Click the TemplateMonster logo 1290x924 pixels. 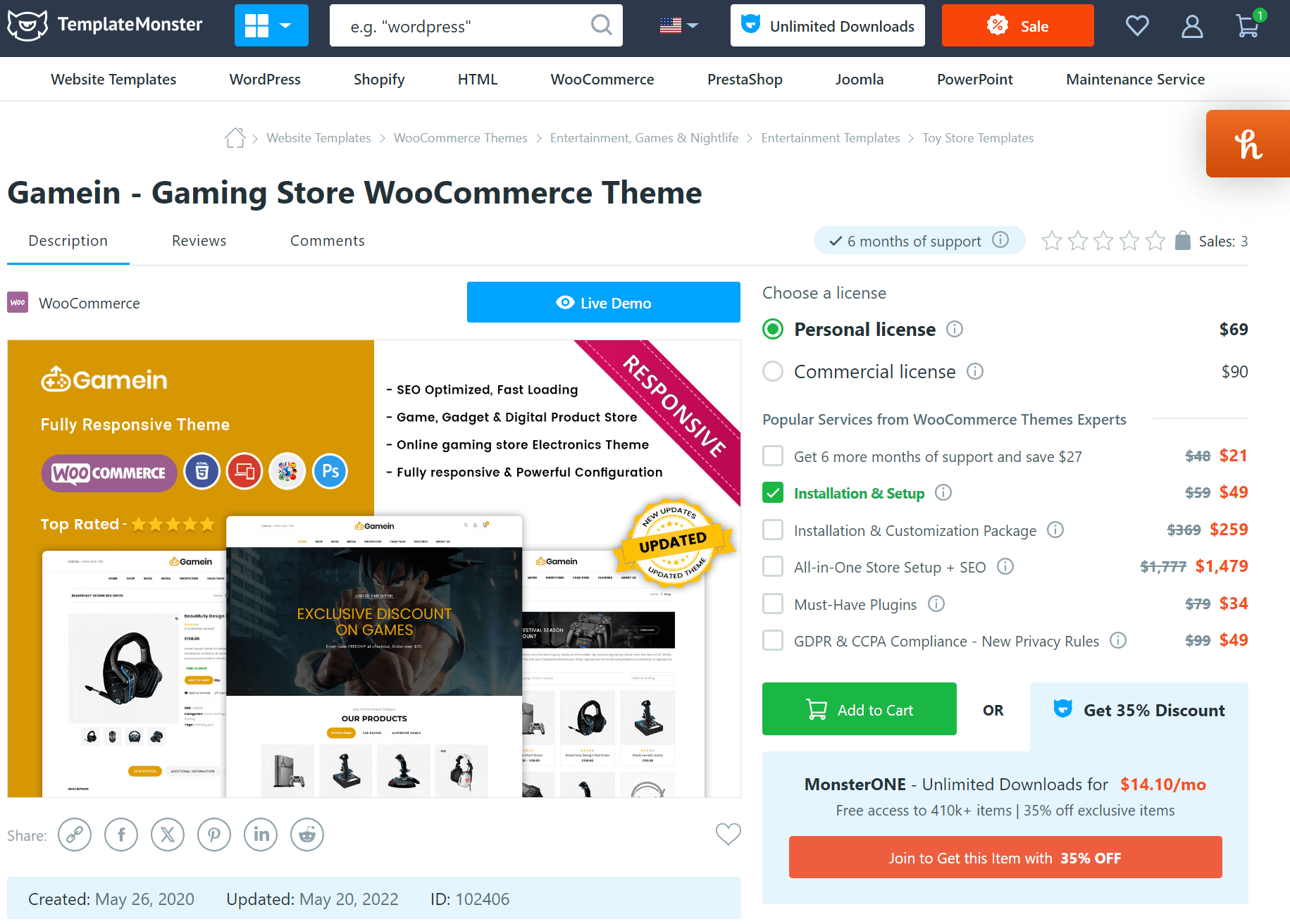click(x=105, y=25)
